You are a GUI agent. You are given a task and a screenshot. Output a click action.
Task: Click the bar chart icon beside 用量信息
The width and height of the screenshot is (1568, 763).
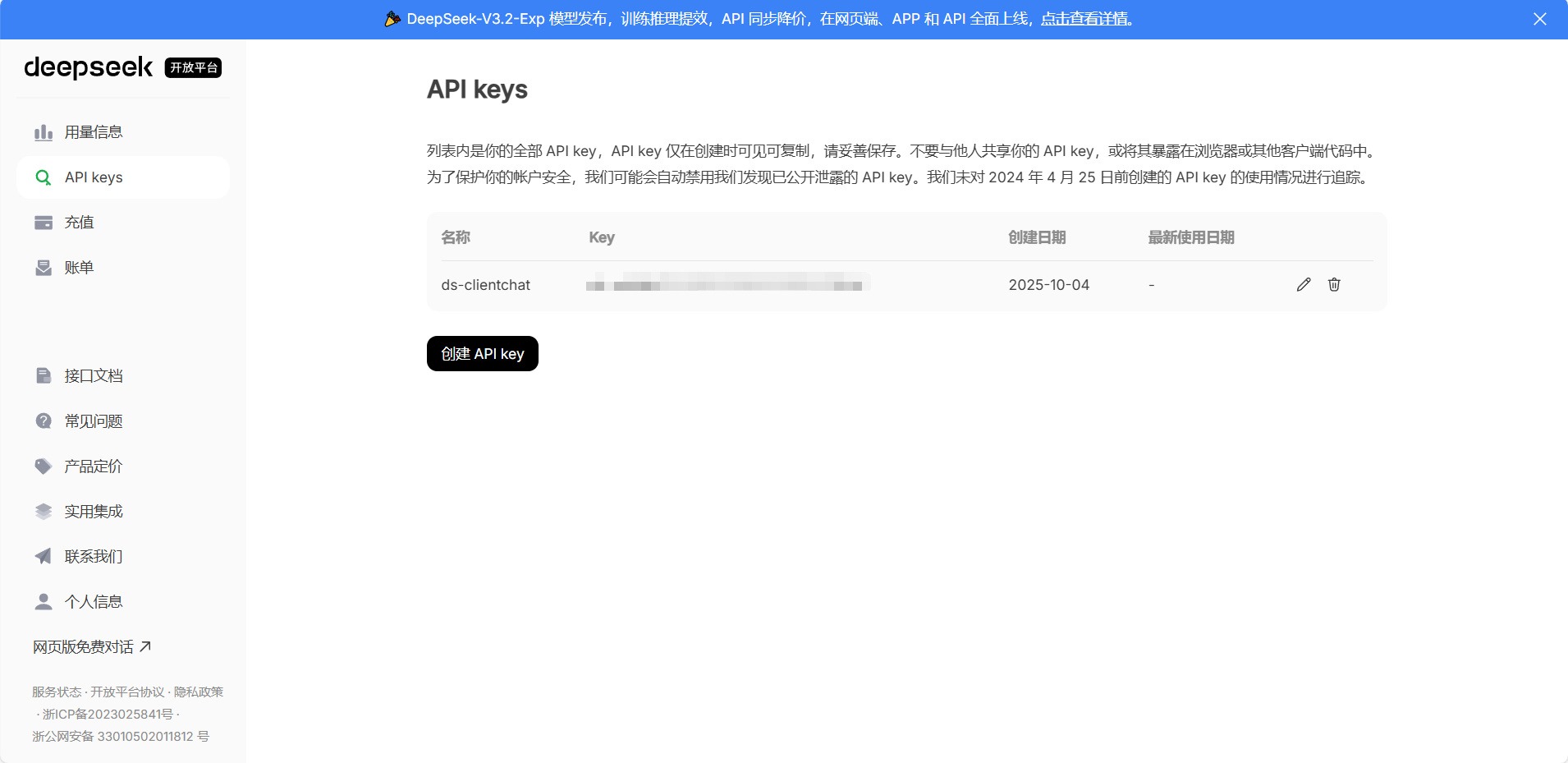point(44,132)
